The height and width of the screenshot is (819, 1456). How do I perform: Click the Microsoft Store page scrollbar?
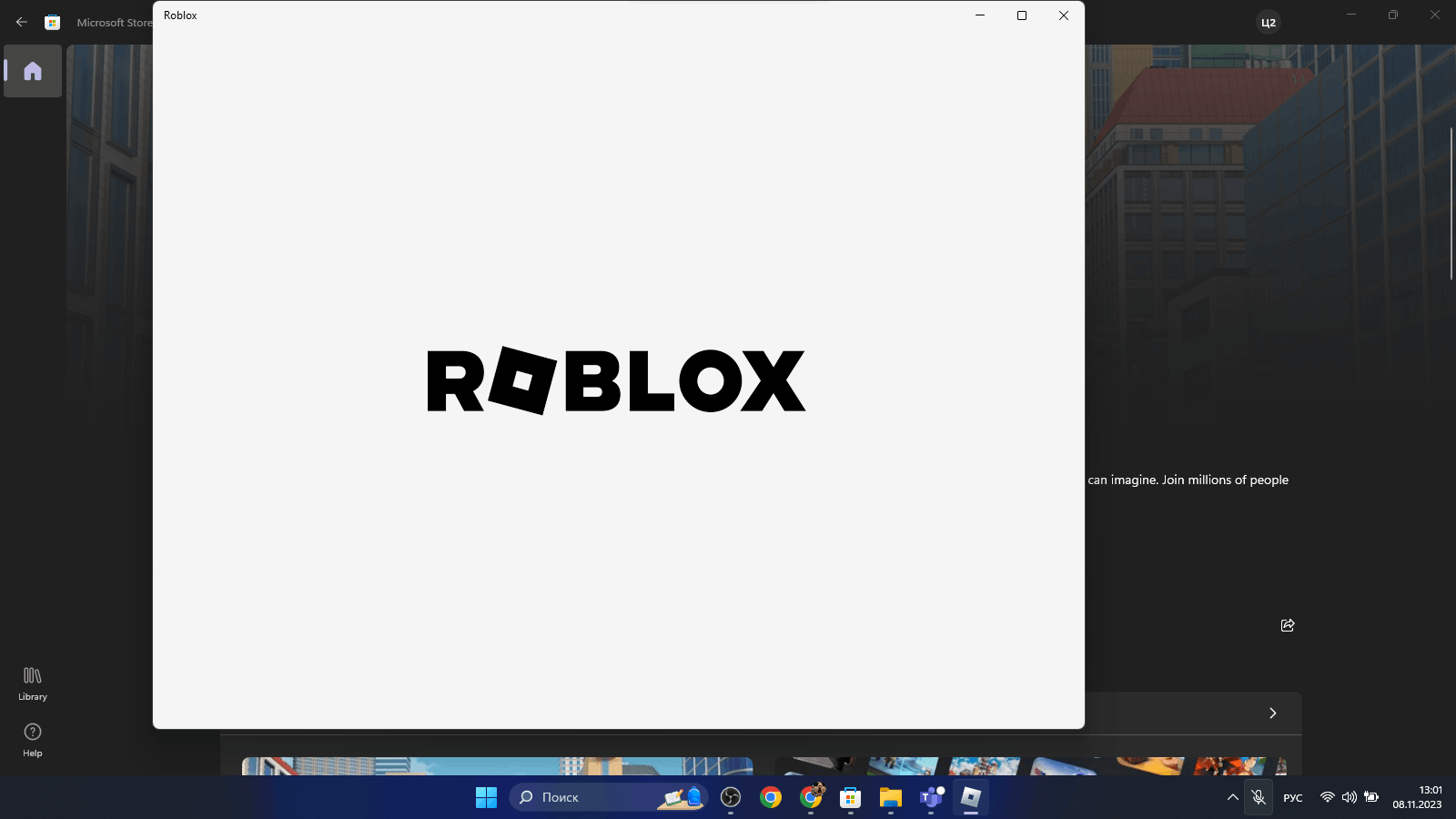click(x=1451, y=204)
